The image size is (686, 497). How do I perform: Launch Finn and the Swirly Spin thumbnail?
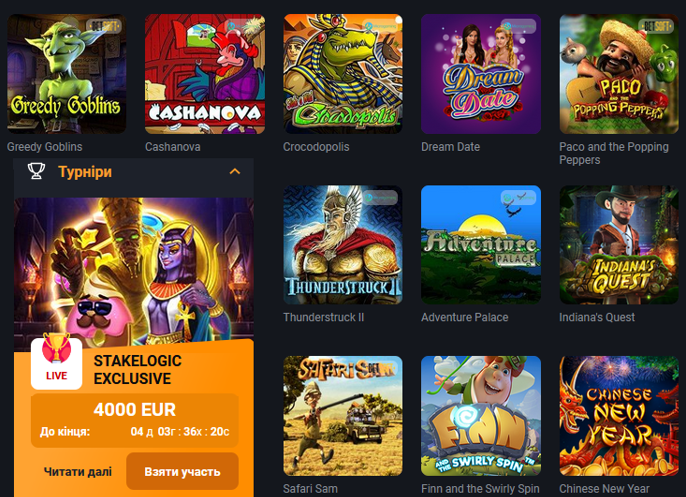pos(481,416)
